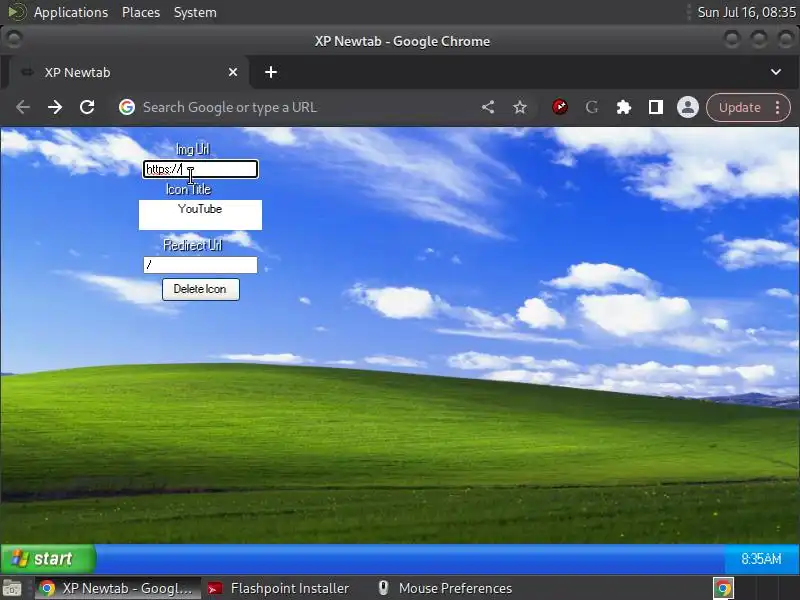Open the XP start button
This screenshot has width=800, height=600.
(x=48, y=558)
